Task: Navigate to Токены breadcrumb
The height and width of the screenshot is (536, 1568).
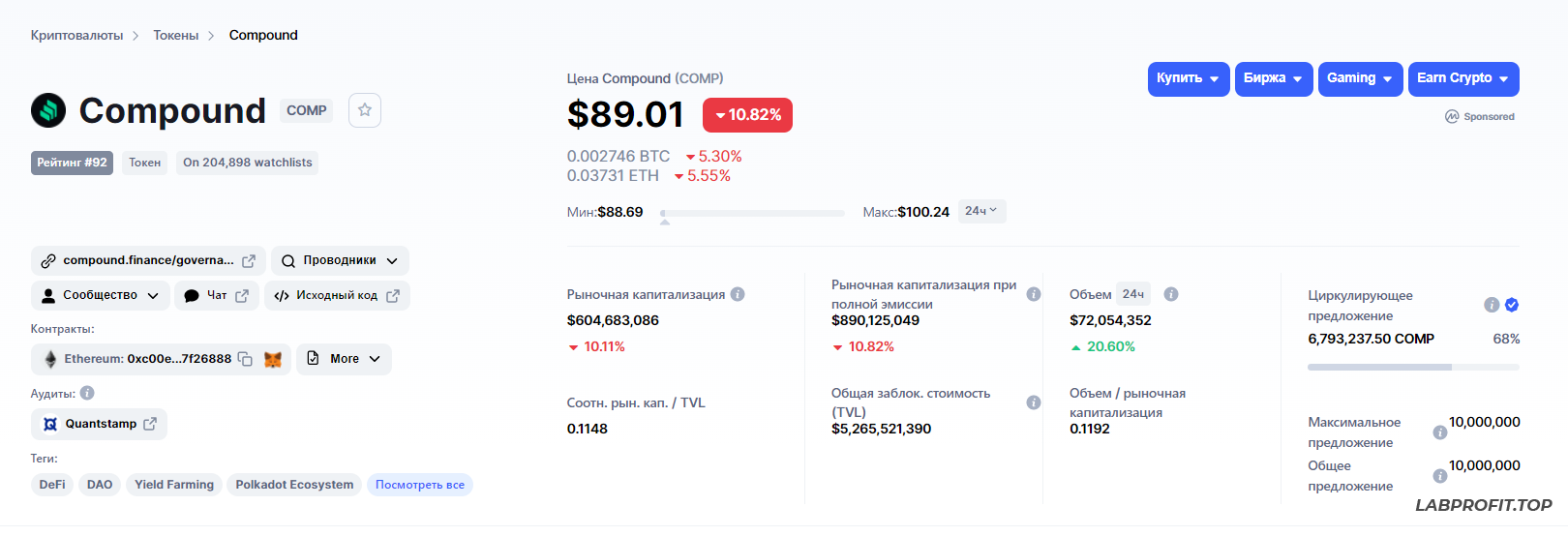Action: click(x=176, y=36)
